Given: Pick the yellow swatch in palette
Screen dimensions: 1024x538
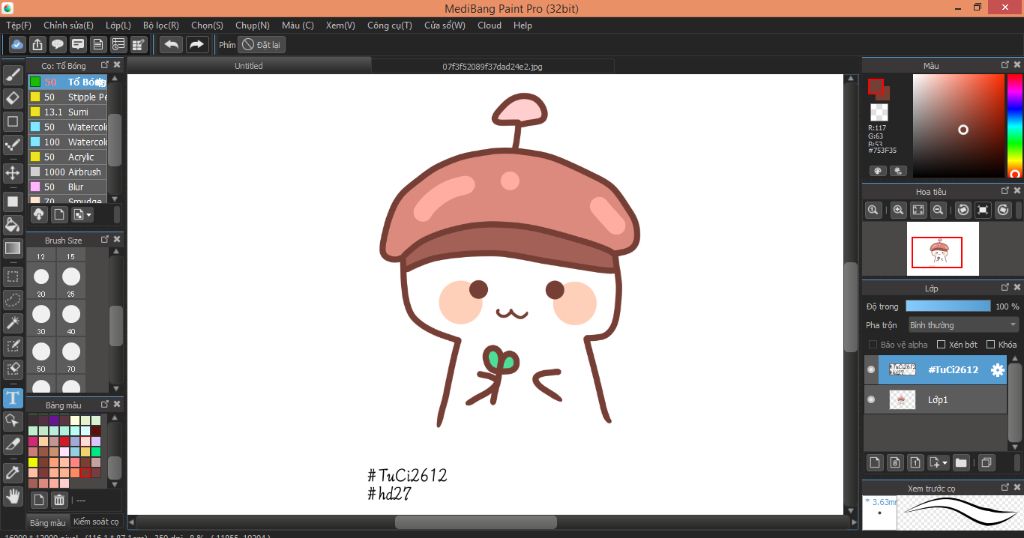Looking at the screenshot, I should (x=33, y=462).
